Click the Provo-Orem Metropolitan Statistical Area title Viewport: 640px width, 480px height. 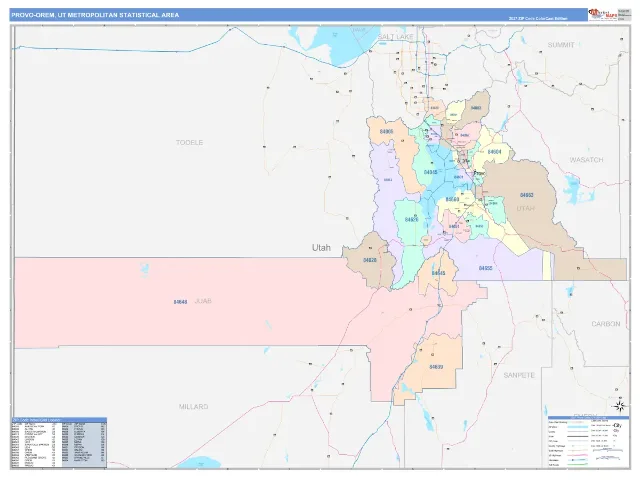point(95,15)
